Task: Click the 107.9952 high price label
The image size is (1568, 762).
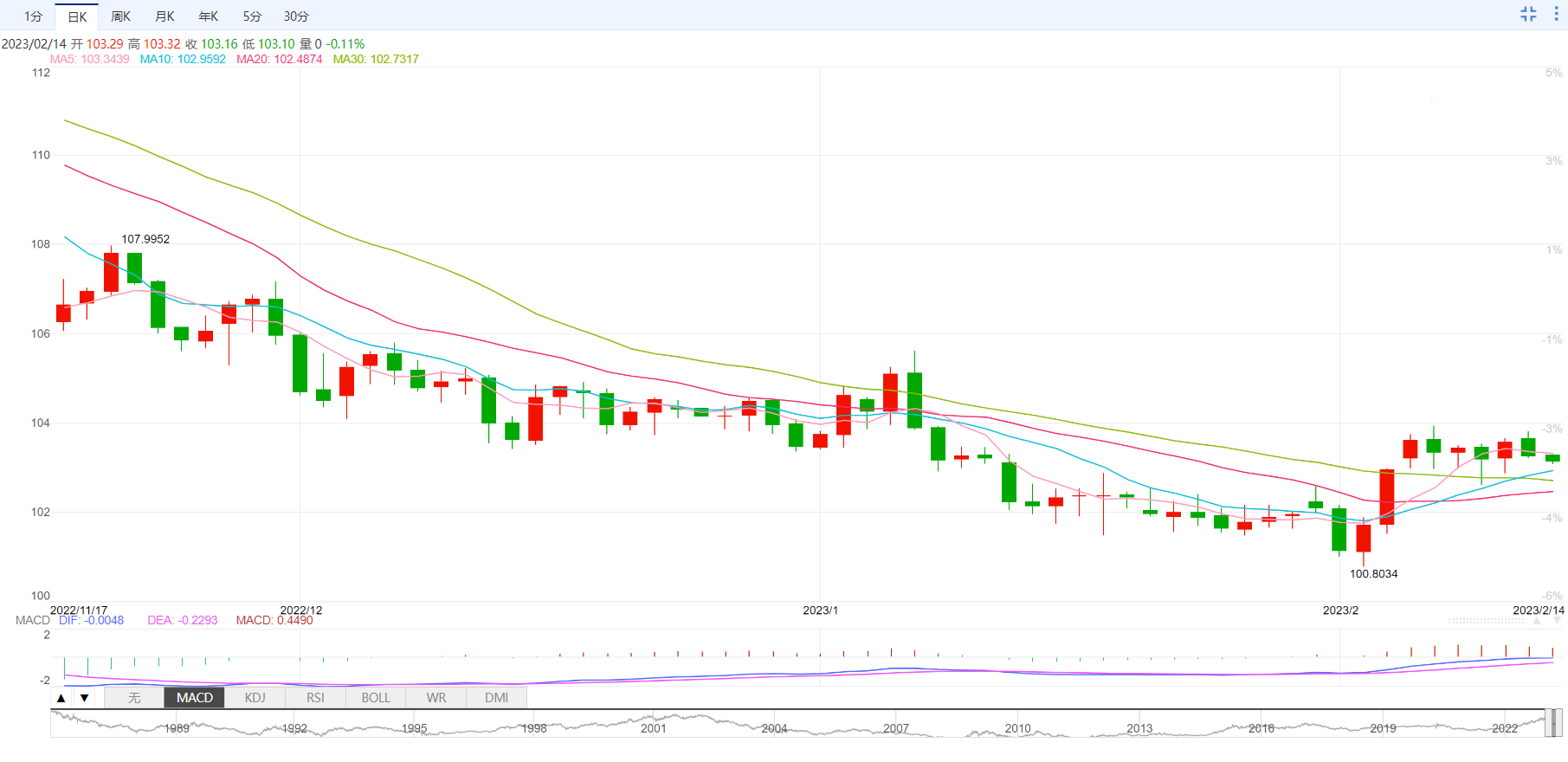Action: (145, 239)
